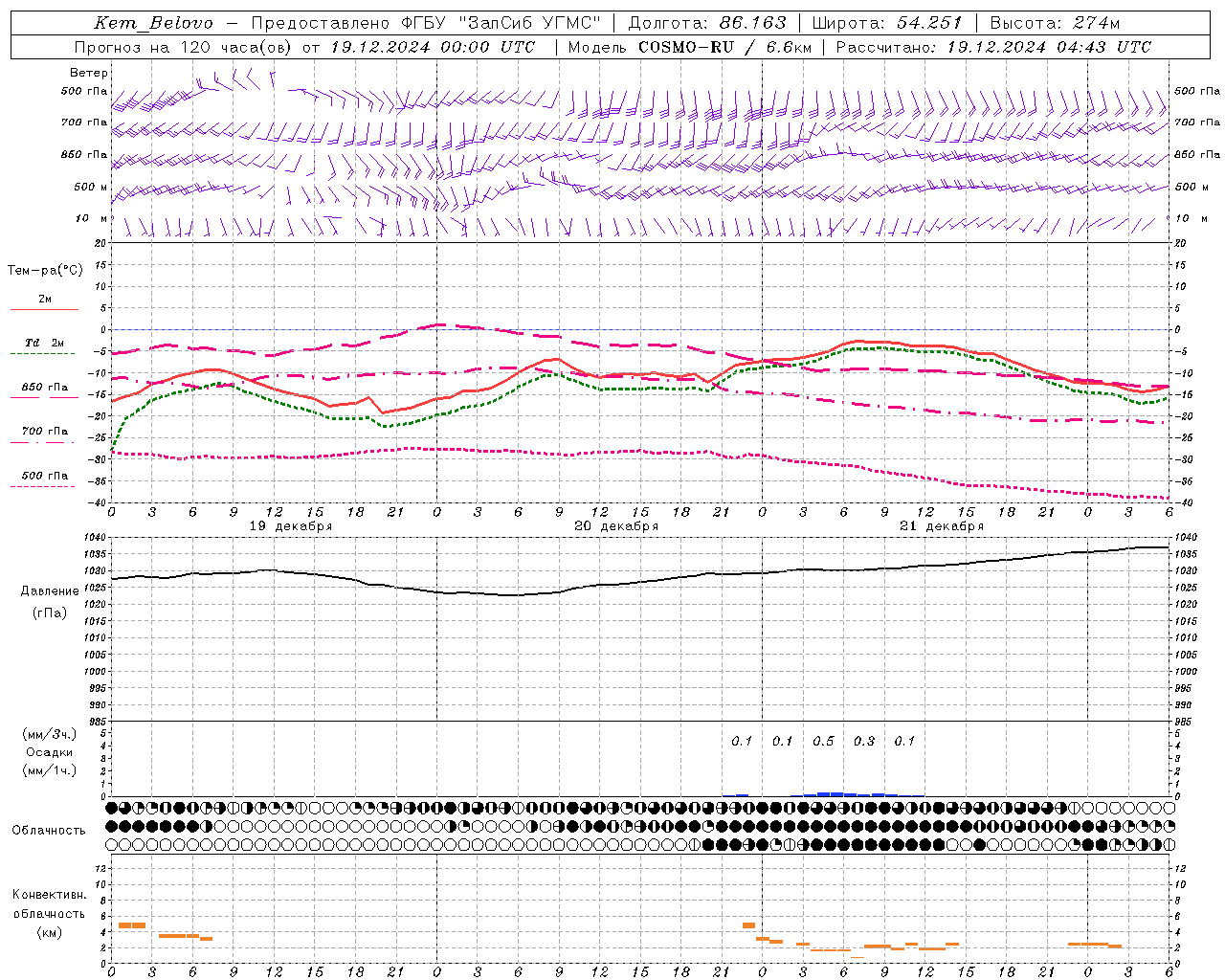Select the "19 декабря" date label

click(291, 526)
